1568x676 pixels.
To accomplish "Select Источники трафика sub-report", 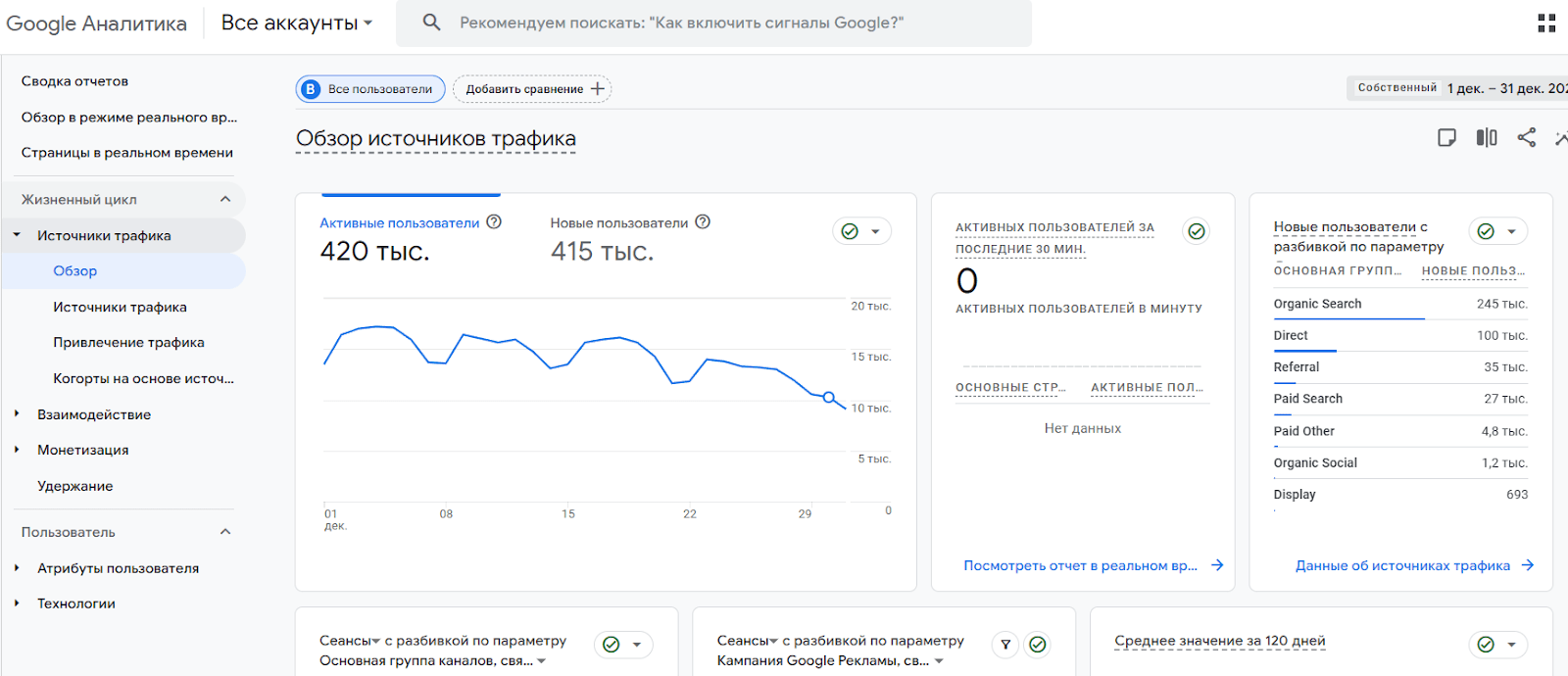I will click(x=120, y=307).
